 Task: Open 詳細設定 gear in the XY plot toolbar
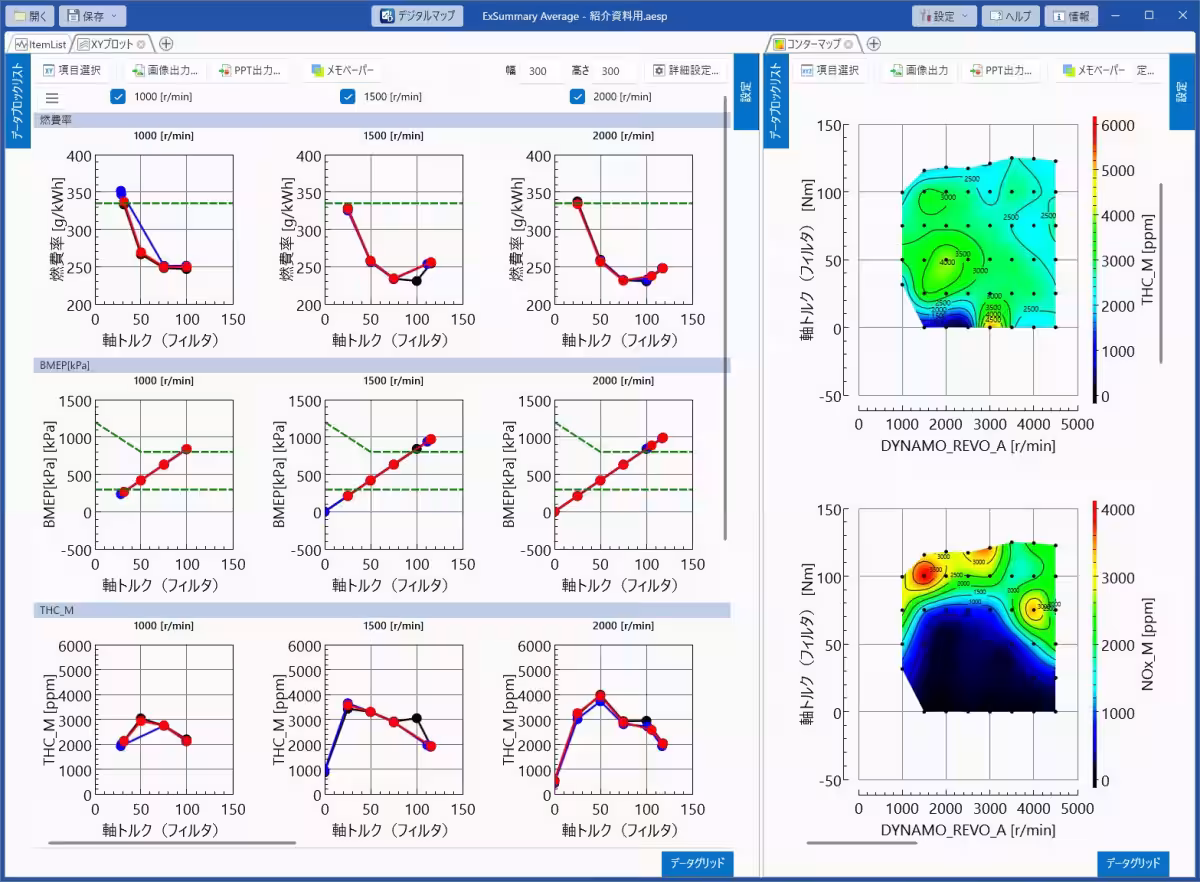686,71
